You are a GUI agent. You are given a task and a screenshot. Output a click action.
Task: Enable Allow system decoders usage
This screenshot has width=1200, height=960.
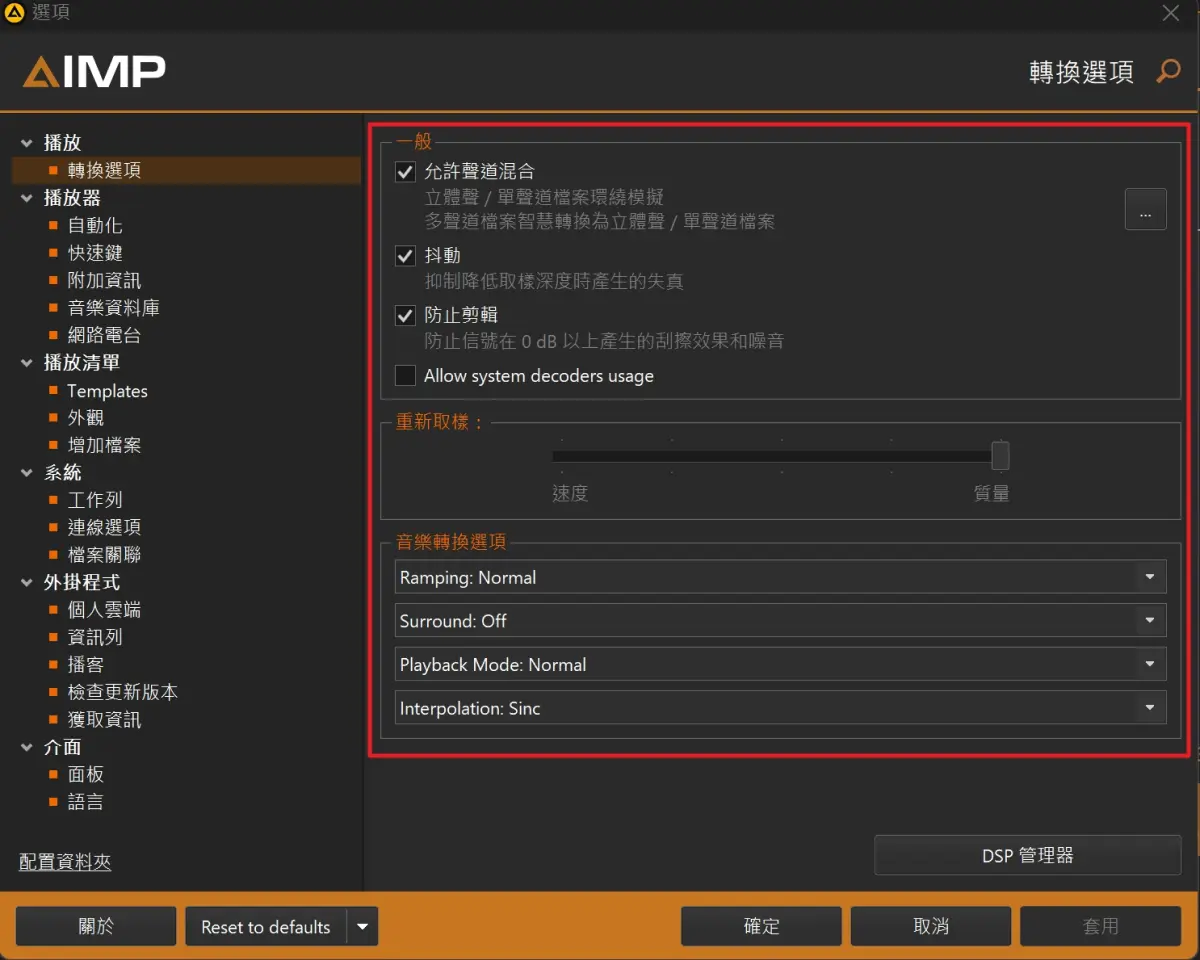tap(405, 376)
